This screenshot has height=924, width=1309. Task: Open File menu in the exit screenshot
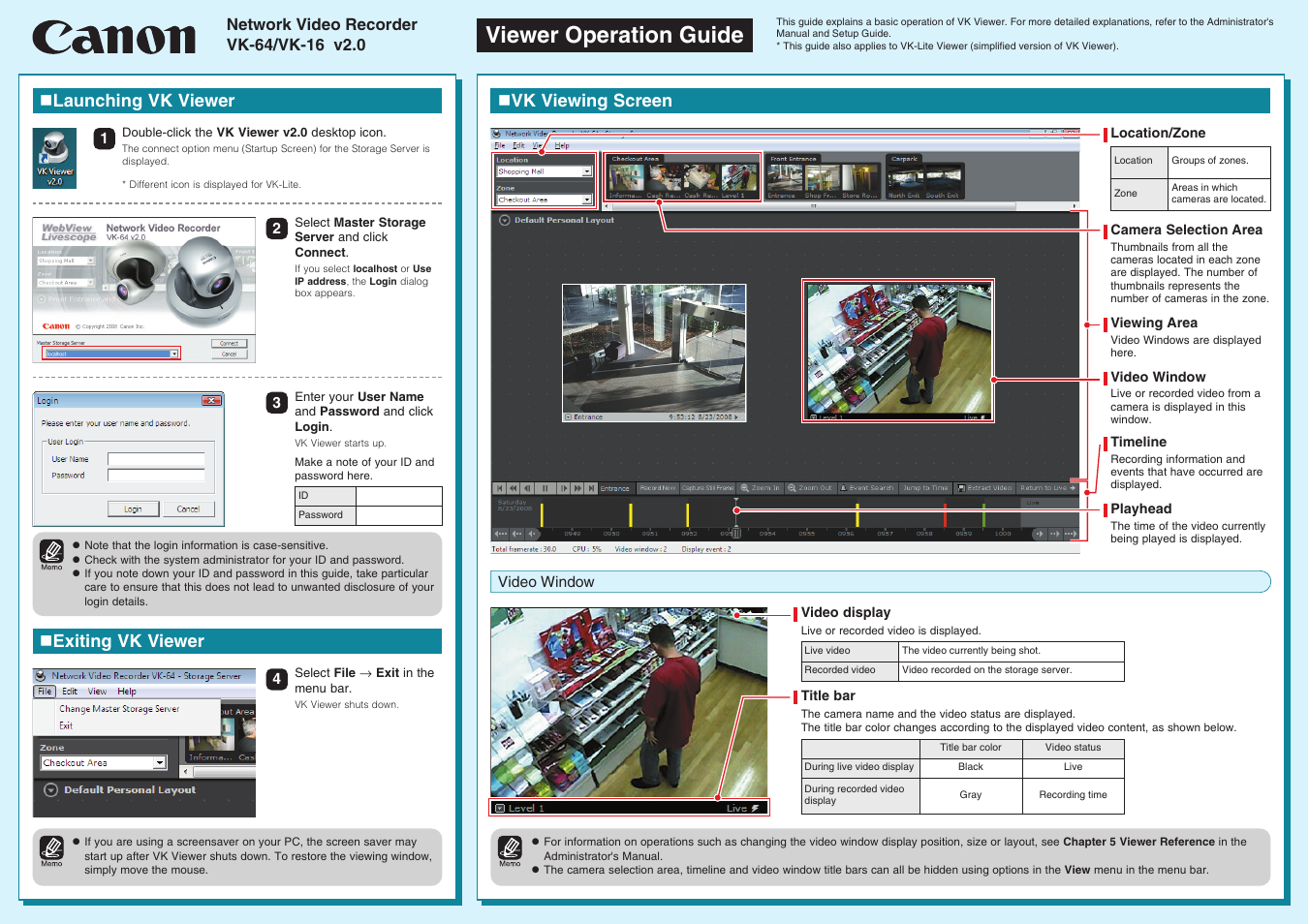(x=45, y=692)
